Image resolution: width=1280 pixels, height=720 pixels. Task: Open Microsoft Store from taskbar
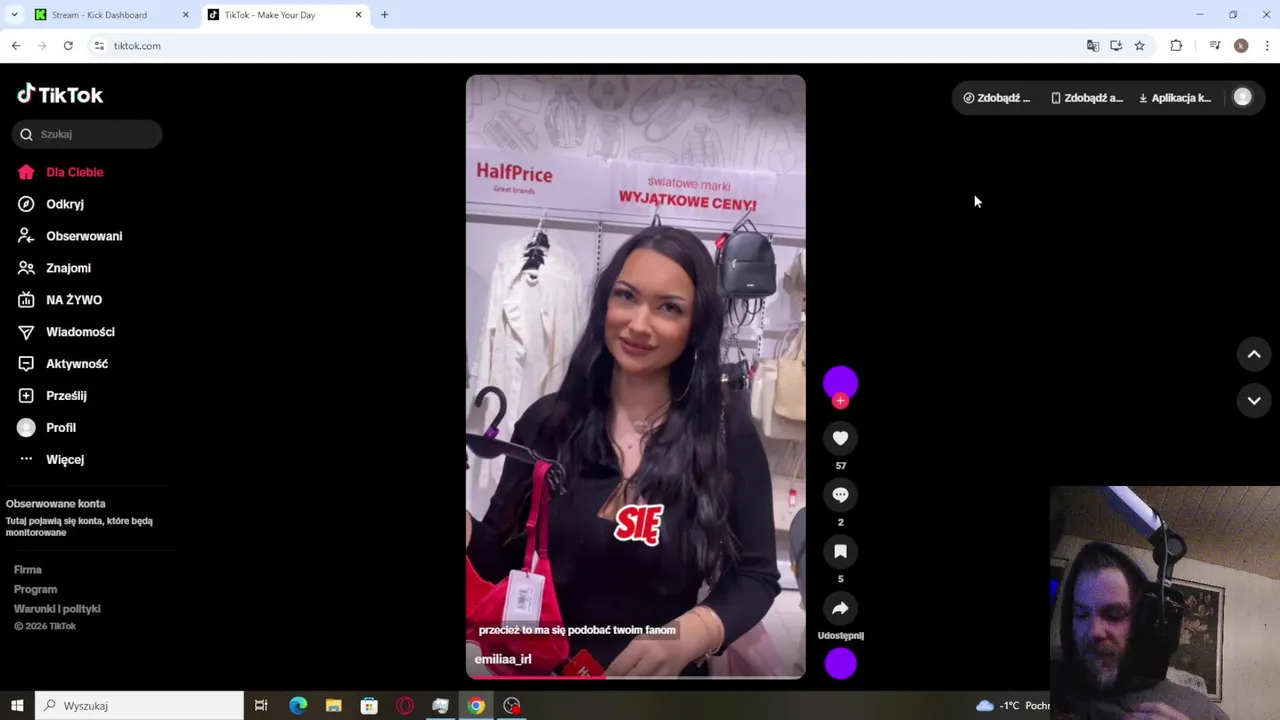coord(369,706)
